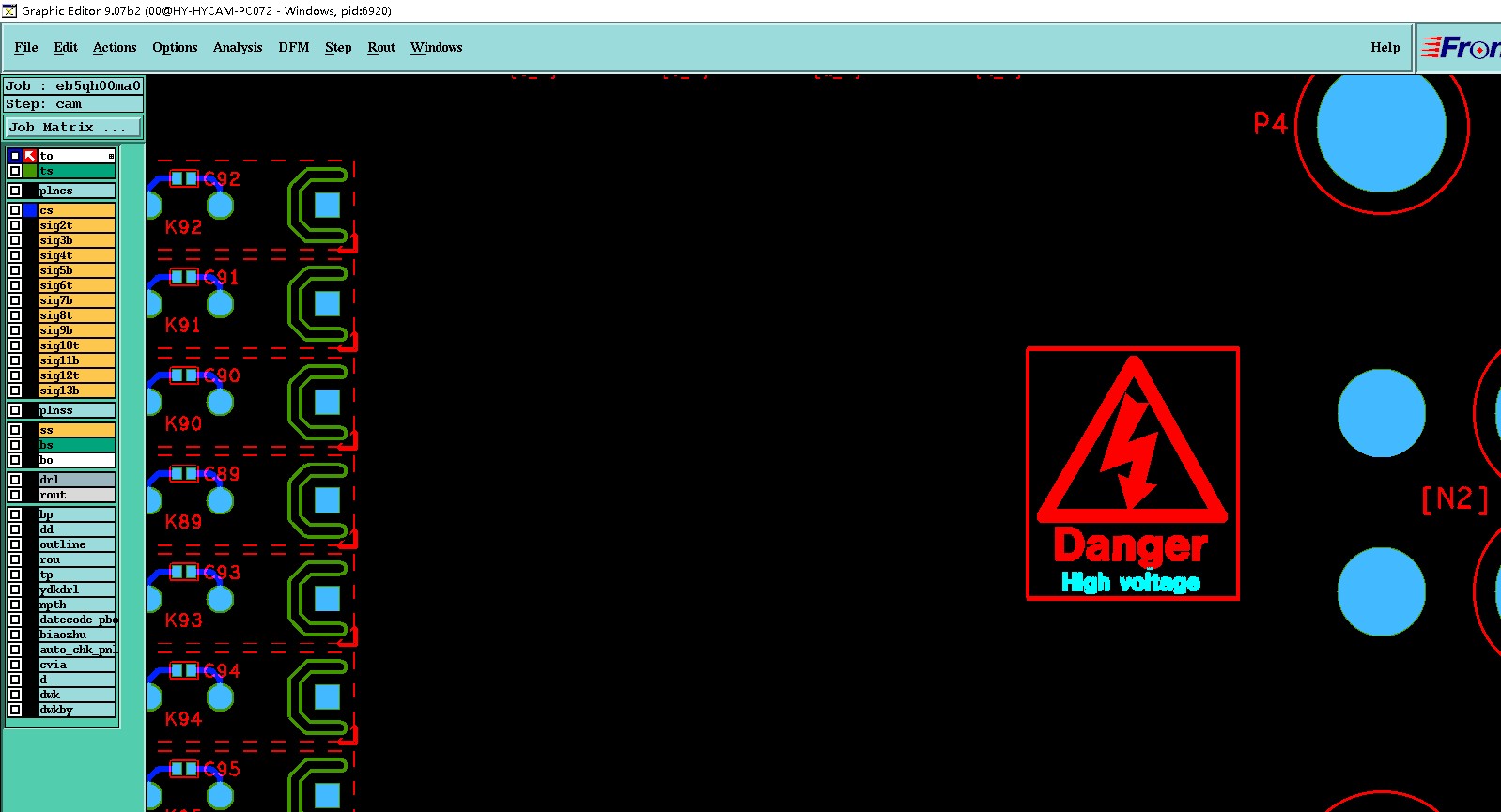Click the small grid icon in the to row
This screenshot has height=812, width=1501.
point(111,156)
